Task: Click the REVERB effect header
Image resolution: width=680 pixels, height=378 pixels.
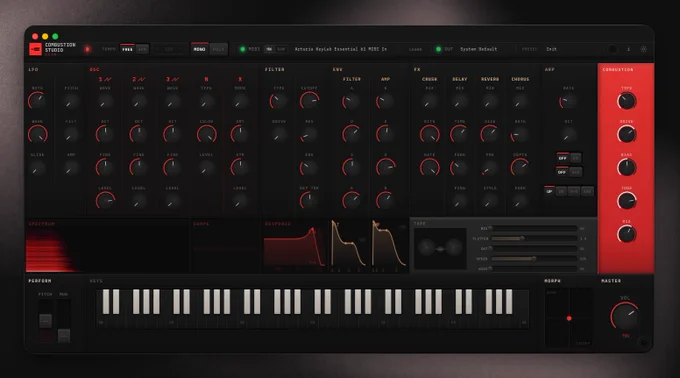Action: [x=490, y=79]
